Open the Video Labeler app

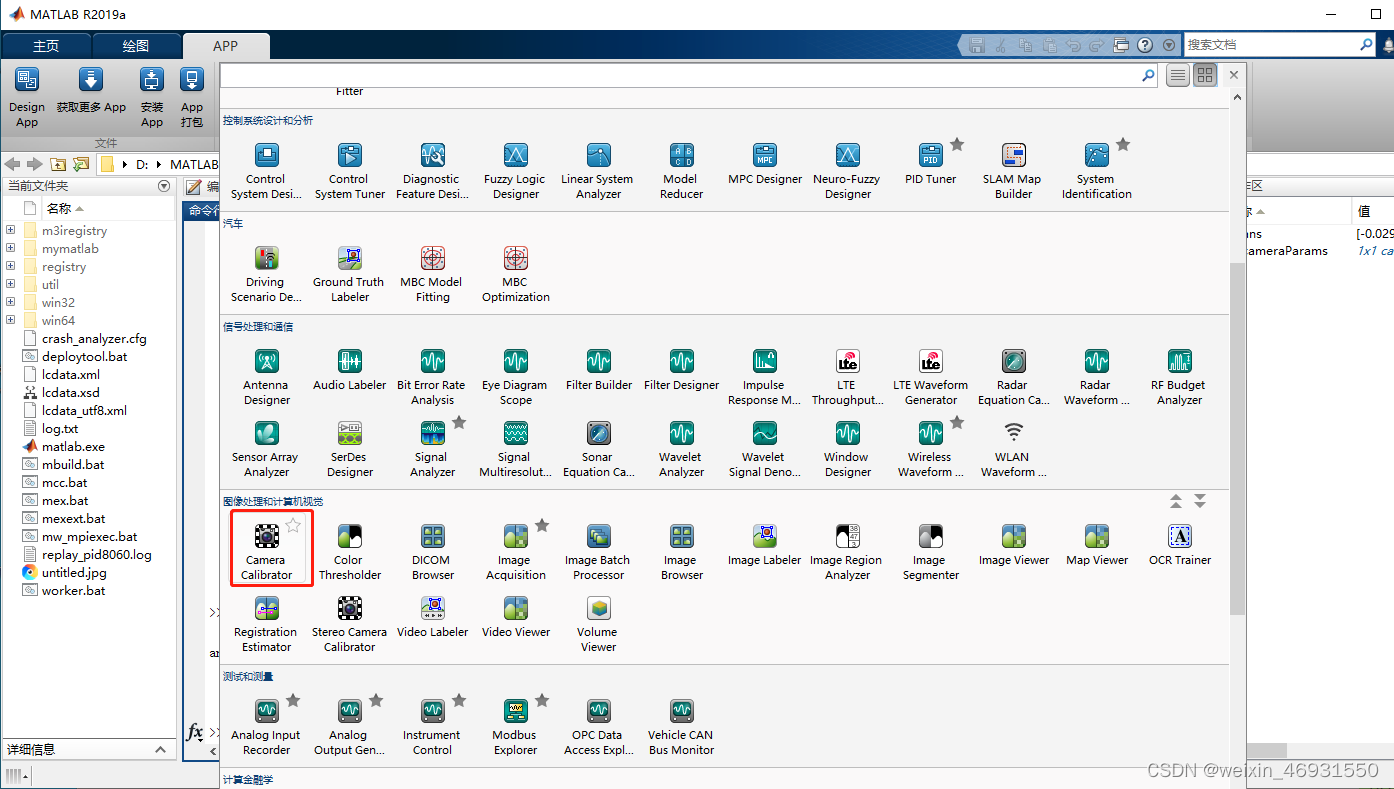coord(433,618)
